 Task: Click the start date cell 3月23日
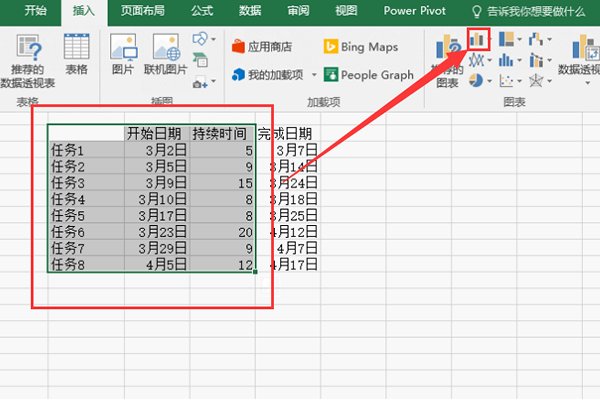click(157, 232)
